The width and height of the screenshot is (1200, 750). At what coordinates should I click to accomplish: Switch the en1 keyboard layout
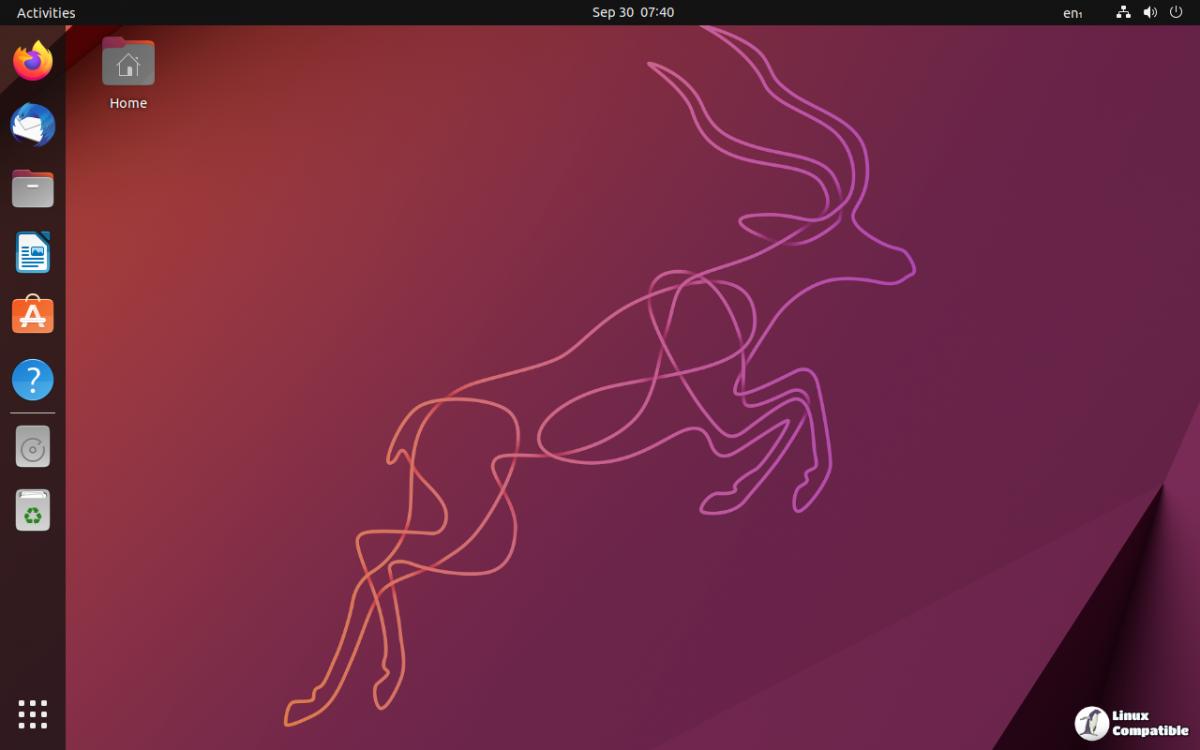(x=1074, y=13)
